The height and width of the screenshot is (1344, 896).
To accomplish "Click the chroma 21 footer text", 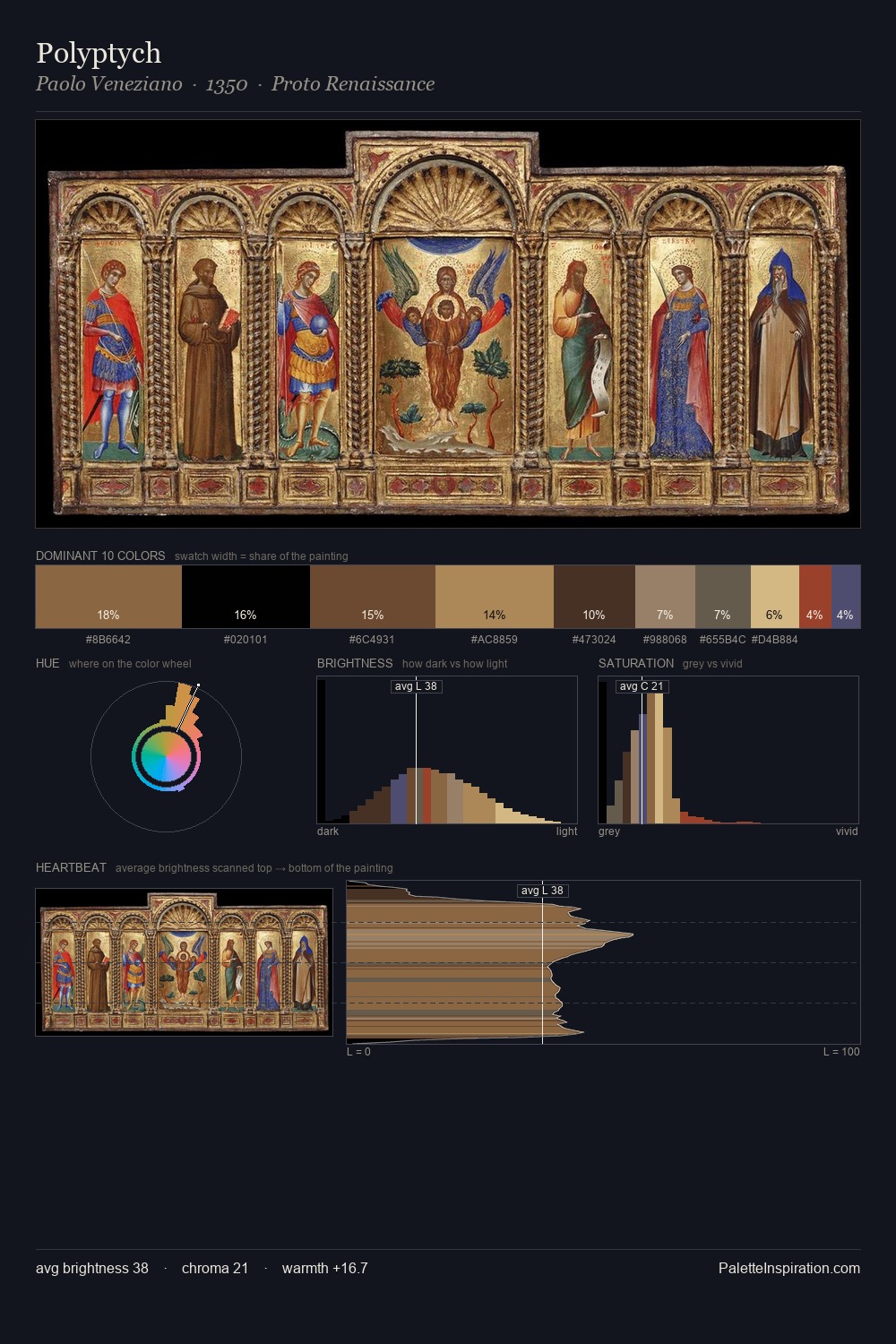I will click(215, 1268).
